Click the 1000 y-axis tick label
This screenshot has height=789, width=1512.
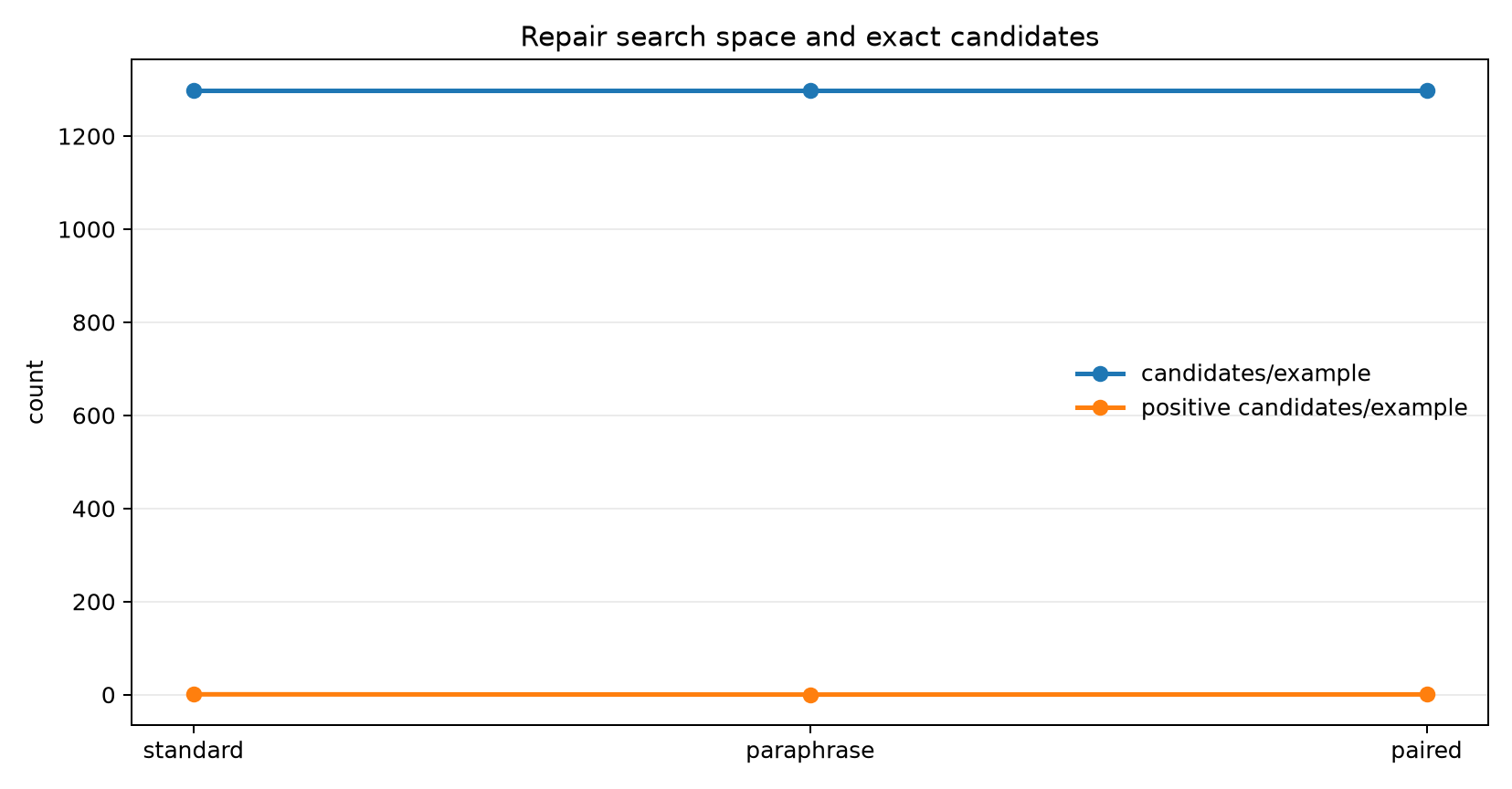pos(87,230)
